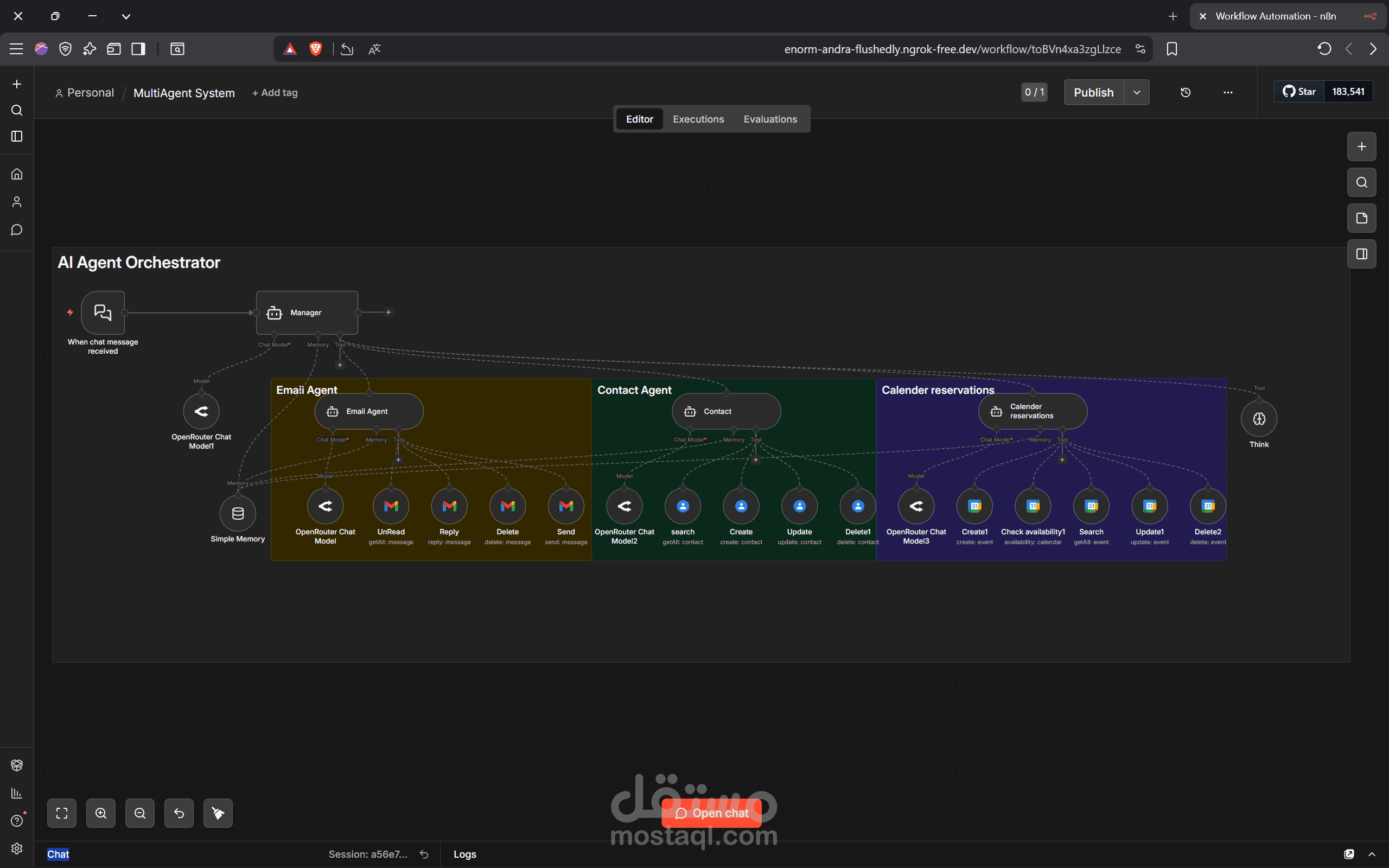This screenshot has height=868, width=1389.
Task: Select the Simple Memory node
Action: (x=238, y=513)
